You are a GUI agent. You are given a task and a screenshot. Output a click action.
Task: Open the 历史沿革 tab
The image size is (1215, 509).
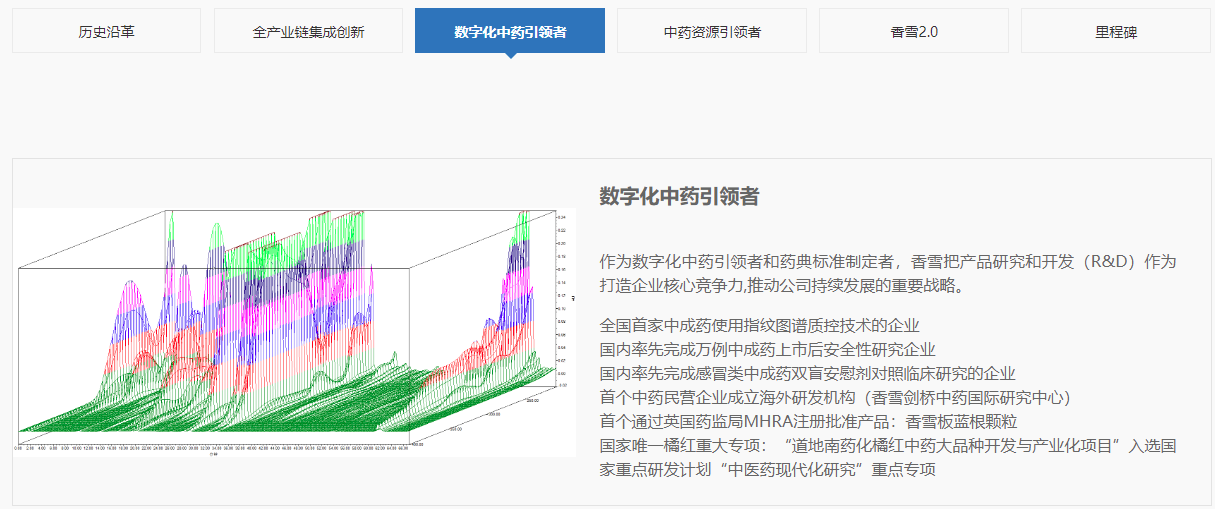point(106,31)
